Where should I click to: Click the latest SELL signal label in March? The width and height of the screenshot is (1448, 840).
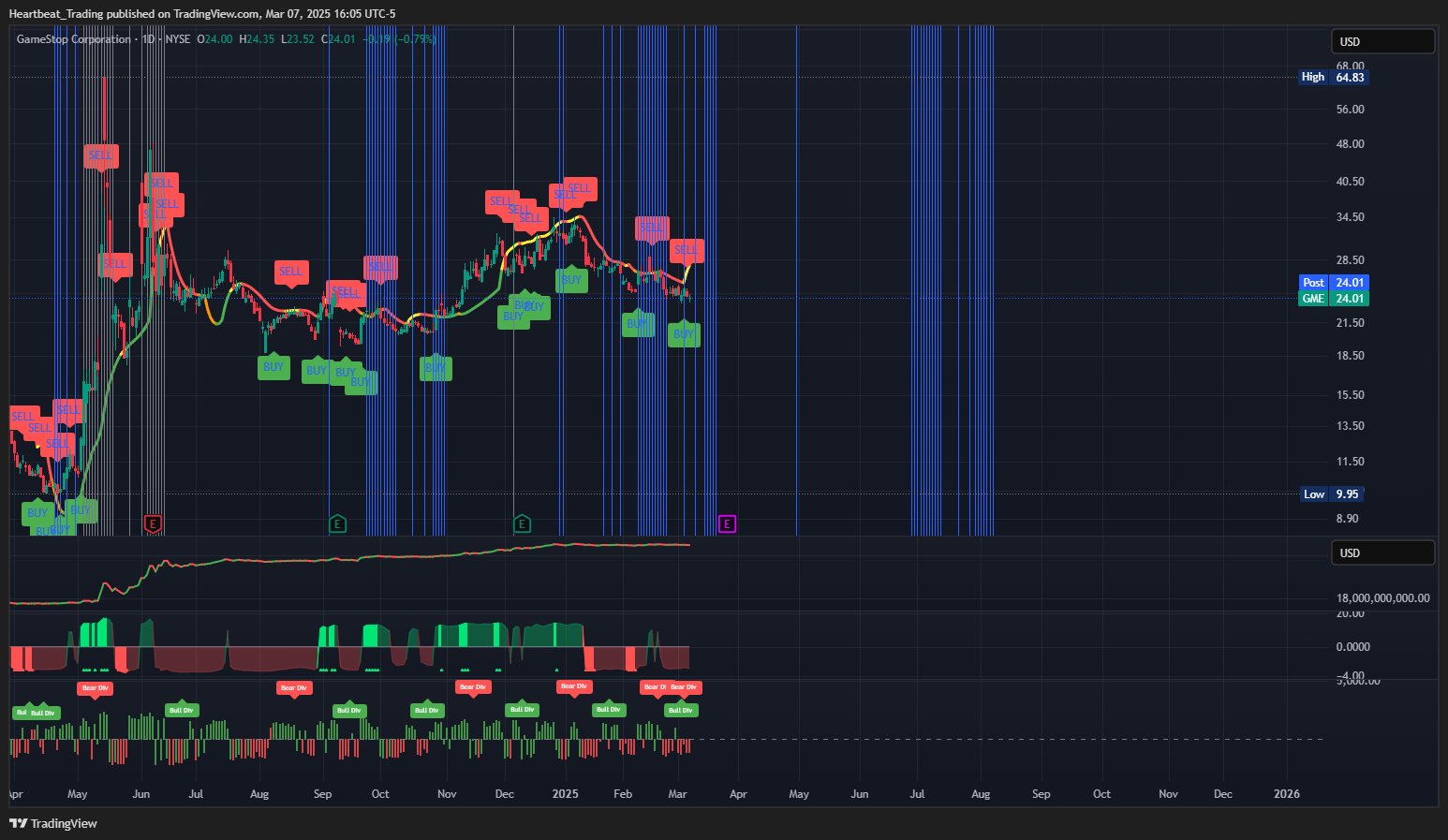(x=687, y=250)
